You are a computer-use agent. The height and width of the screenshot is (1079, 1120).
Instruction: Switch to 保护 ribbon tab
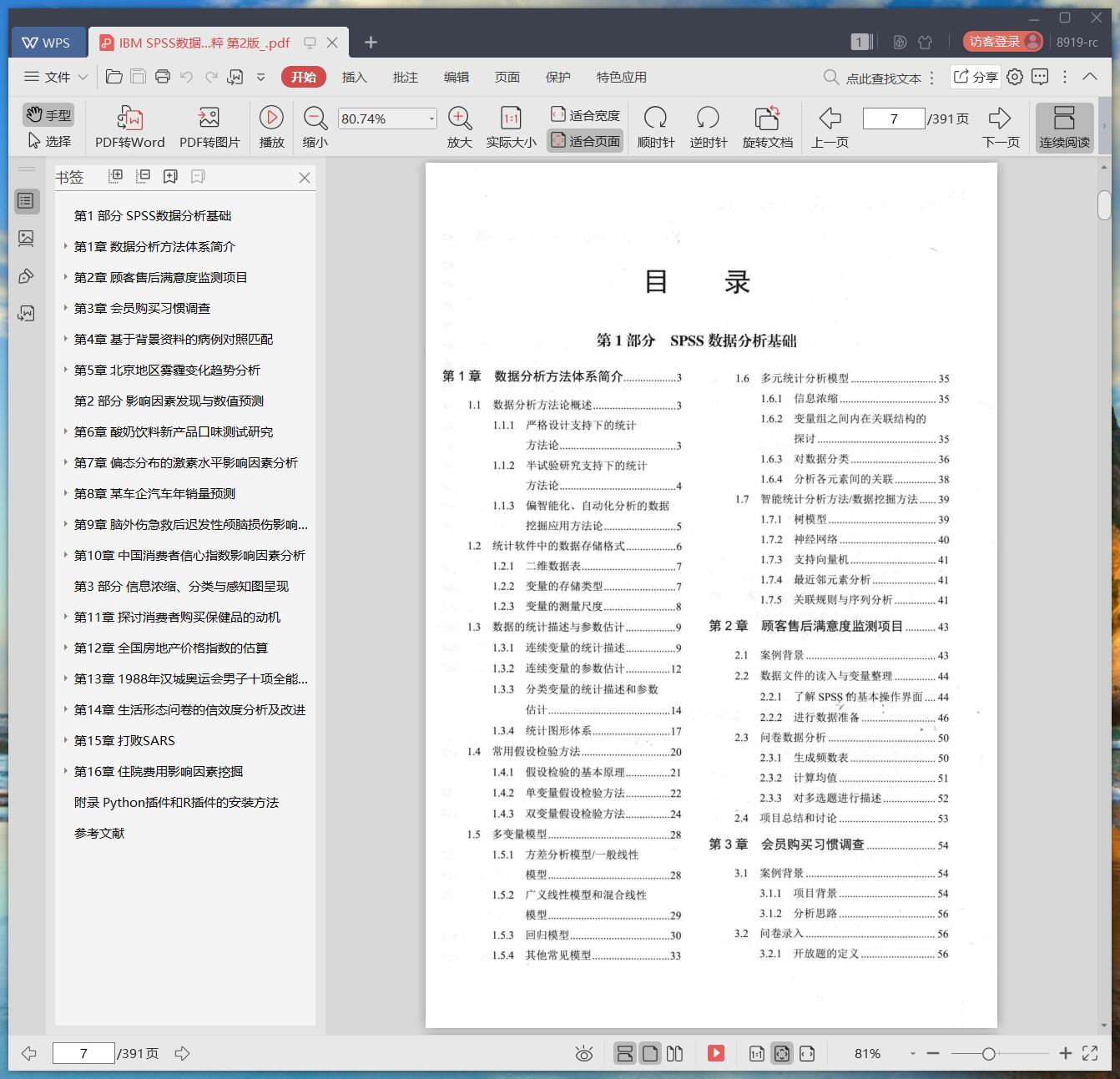click(x=557, y=77)
